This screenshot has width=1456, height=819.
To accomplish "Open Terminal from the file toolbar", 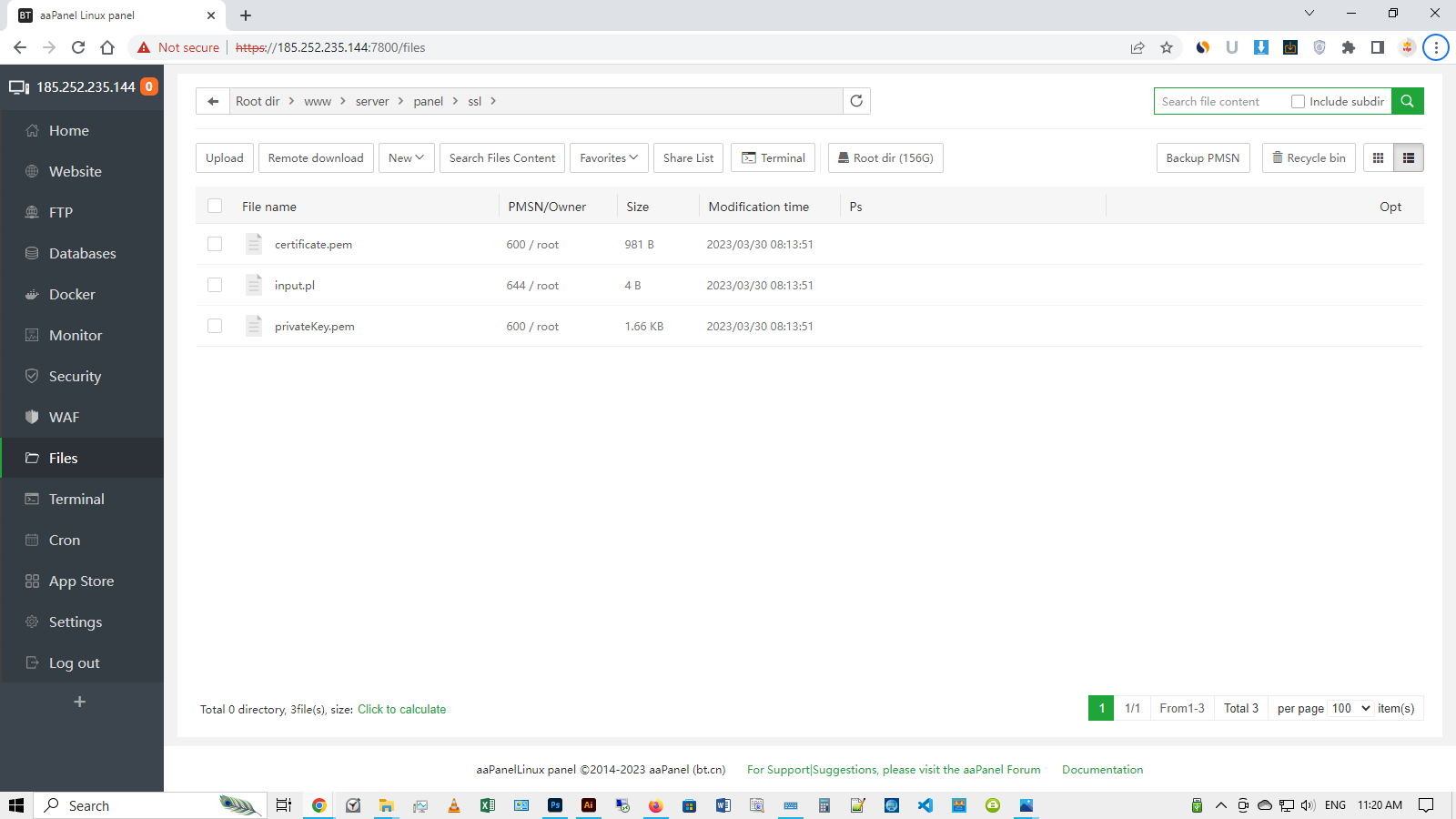I will coord(773,158).
